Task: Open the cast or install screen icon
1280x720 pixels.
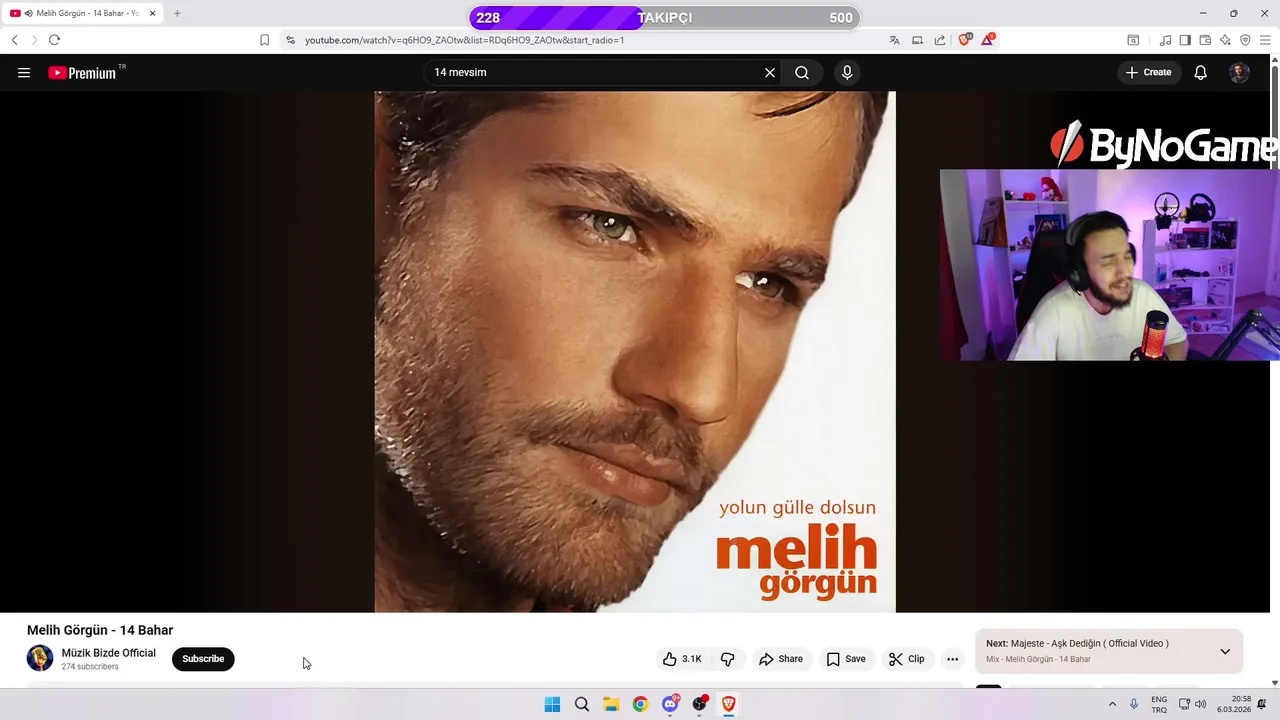Action: click(x=917, y=40)
